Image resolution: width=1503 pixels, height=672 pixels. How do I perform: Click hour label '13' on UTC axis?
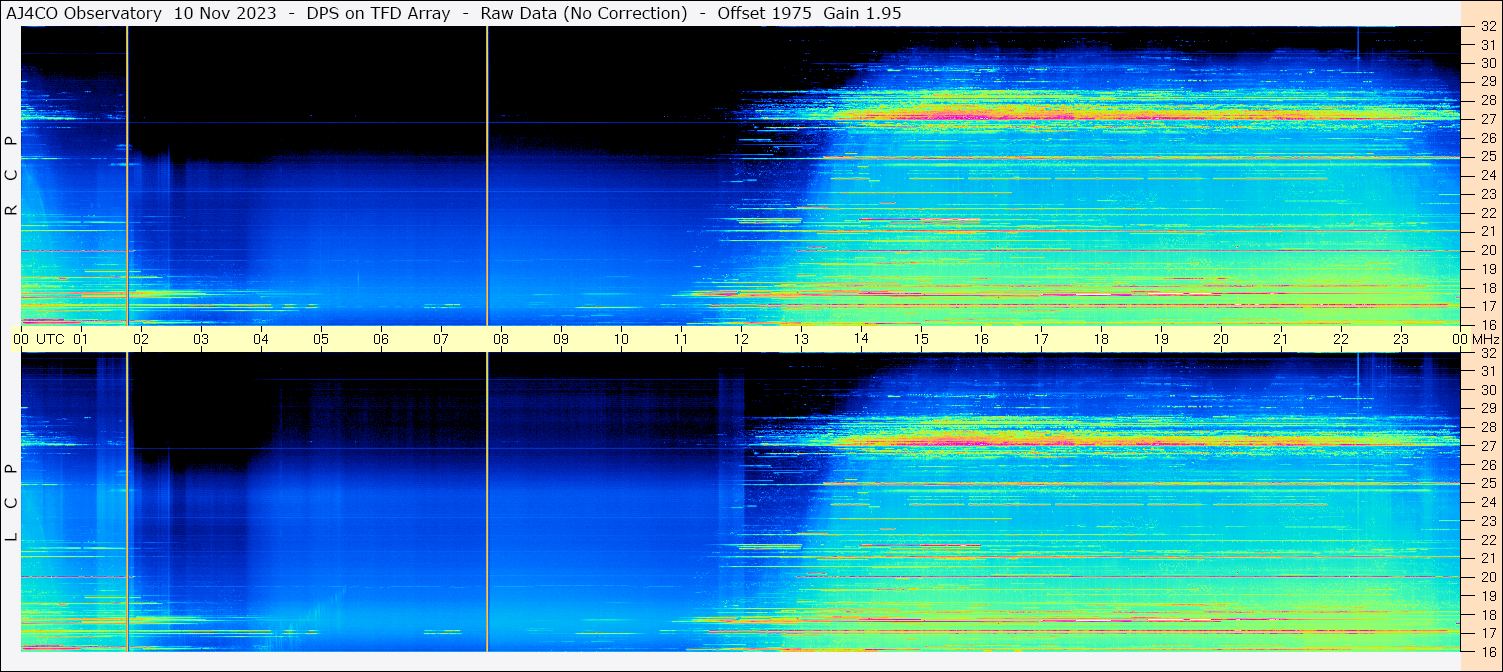click(x=801, y=339)
